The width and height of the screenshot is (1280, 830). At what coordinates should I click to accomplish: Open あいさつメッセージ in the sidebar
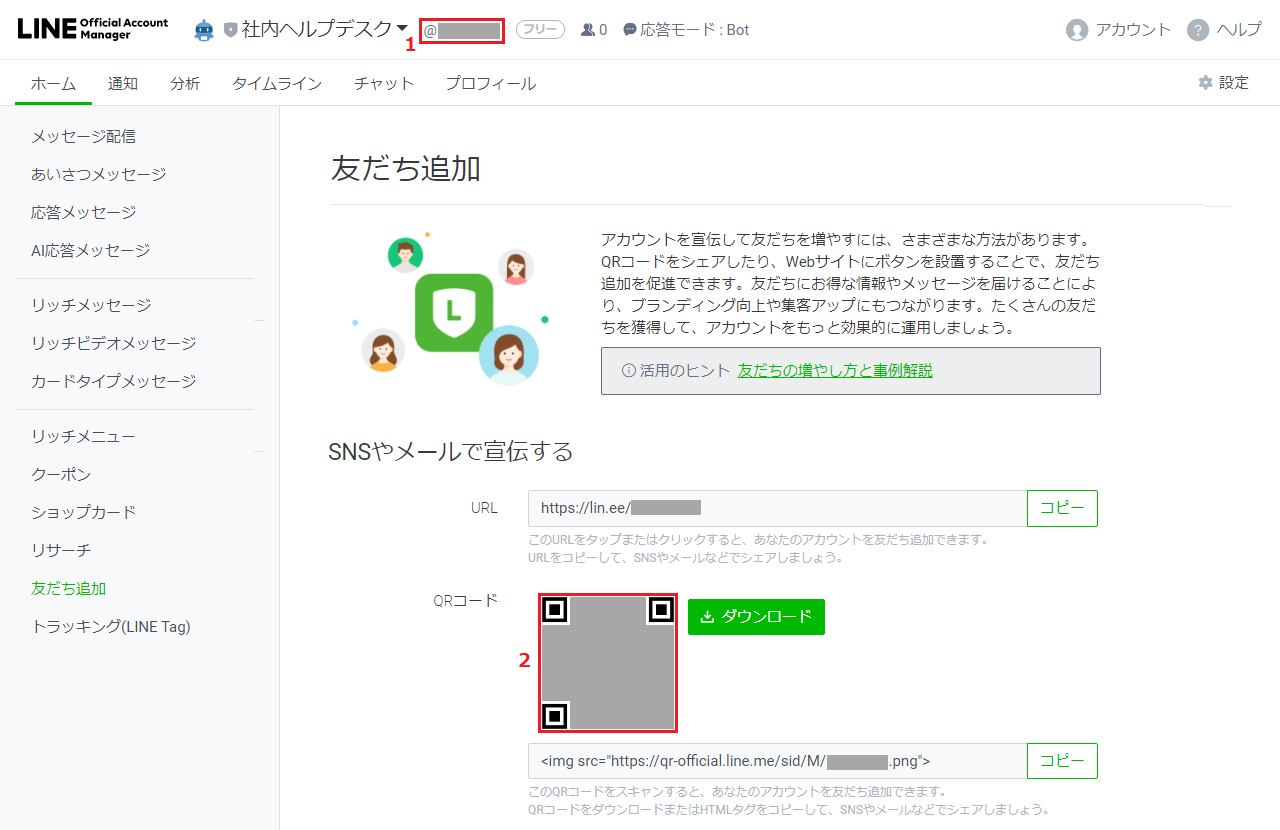(x=98, y=174)
